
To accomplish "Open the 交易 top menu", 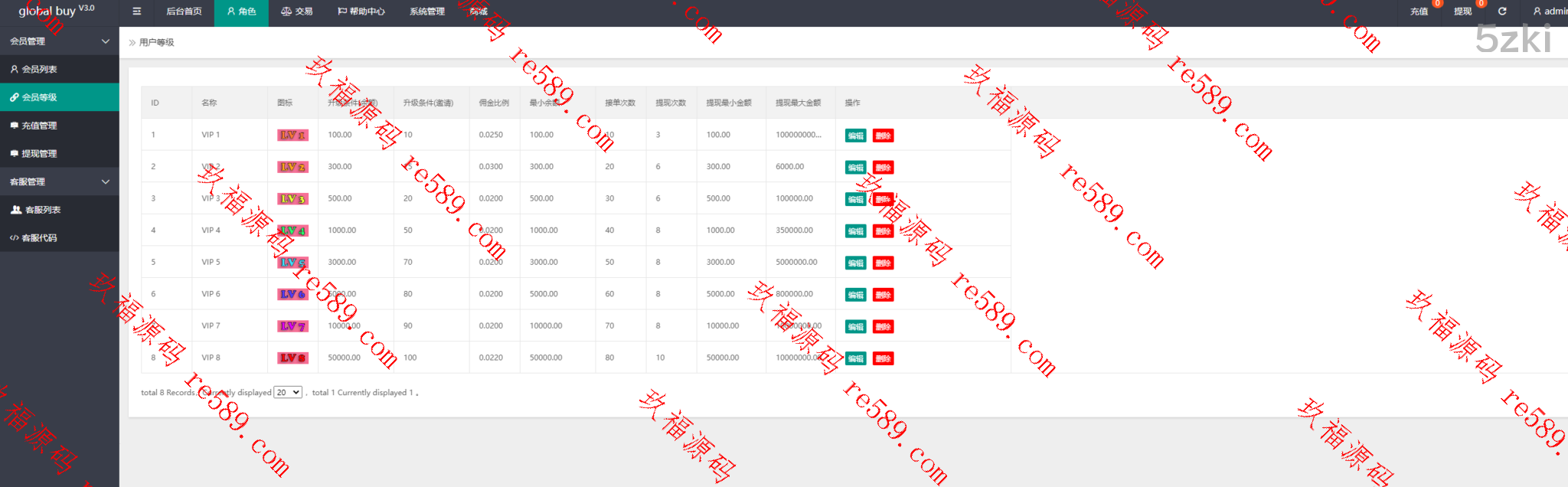I will click(297, 11).
